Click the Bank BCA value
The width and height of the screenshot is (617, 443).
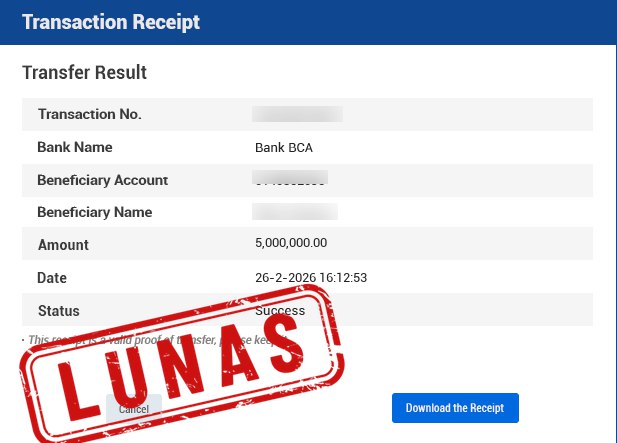coord(284,148)
